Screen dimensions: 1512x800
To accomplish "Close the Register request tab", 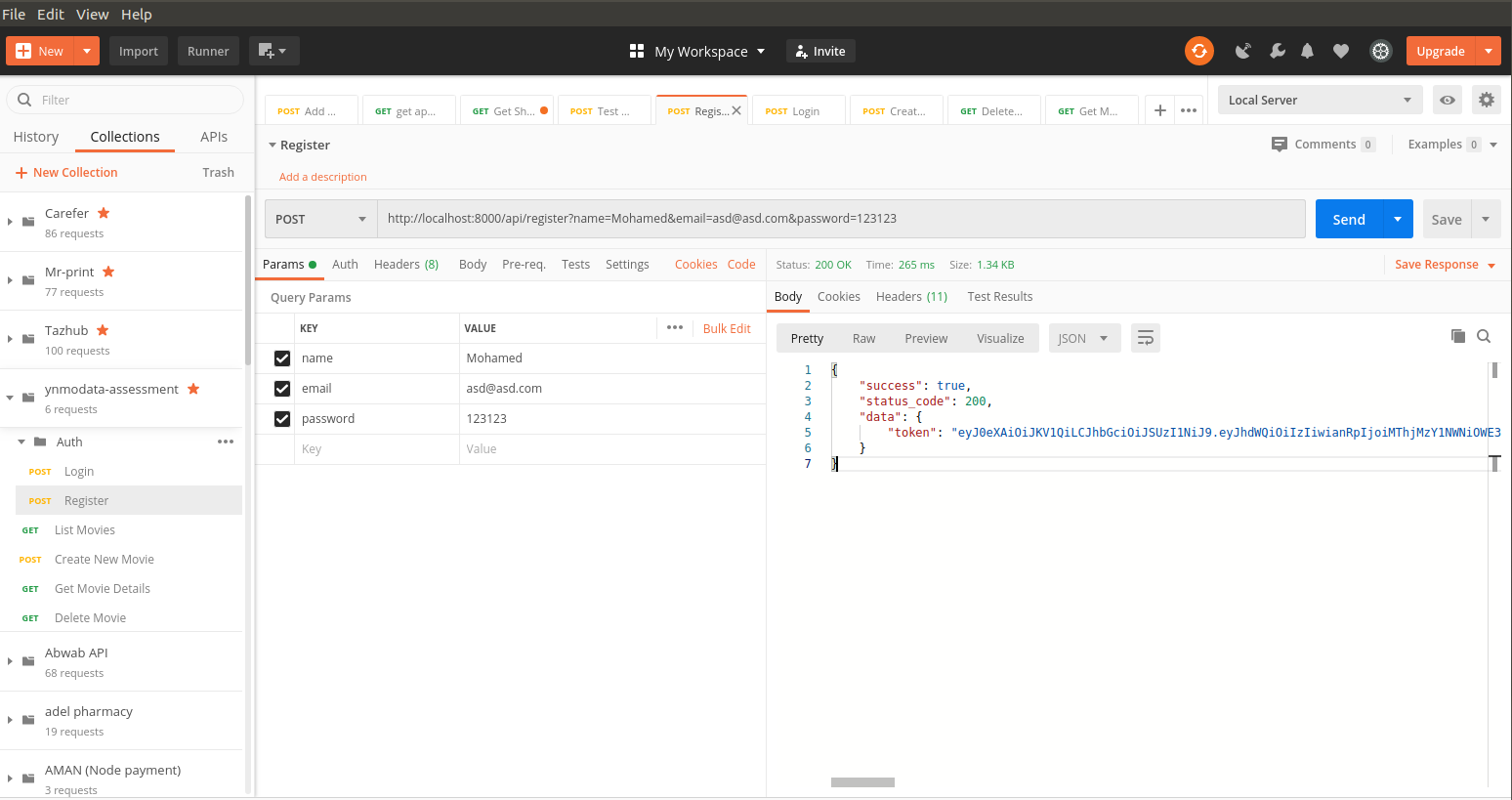I will 736,110.
